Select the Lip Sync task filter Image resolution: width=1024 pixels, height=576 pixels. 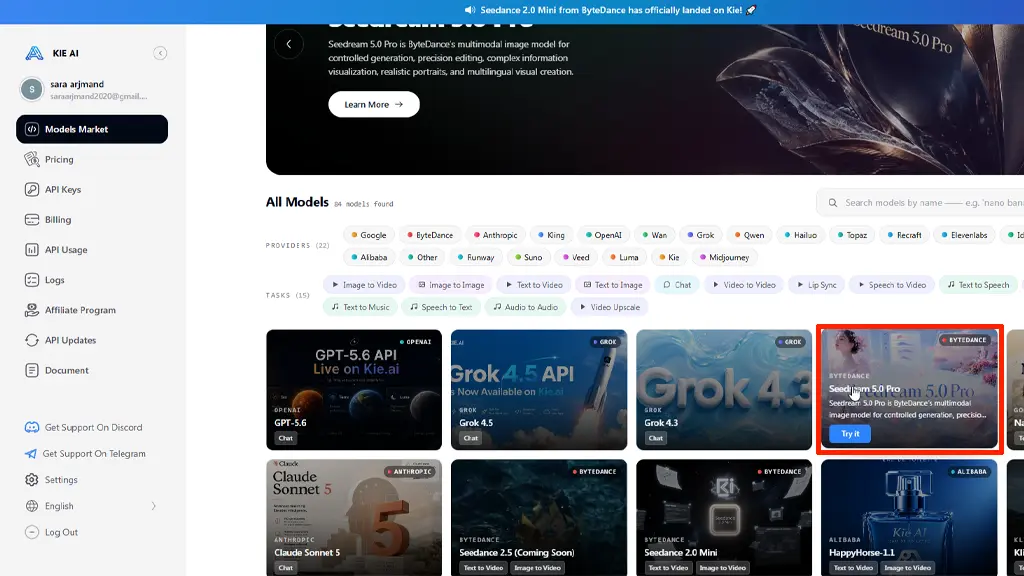pos(816,285)
